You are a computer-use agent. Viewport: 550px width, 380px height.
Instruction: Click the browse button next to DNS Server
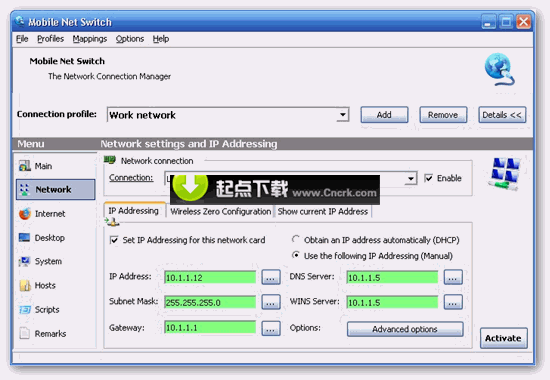(453, 277)
